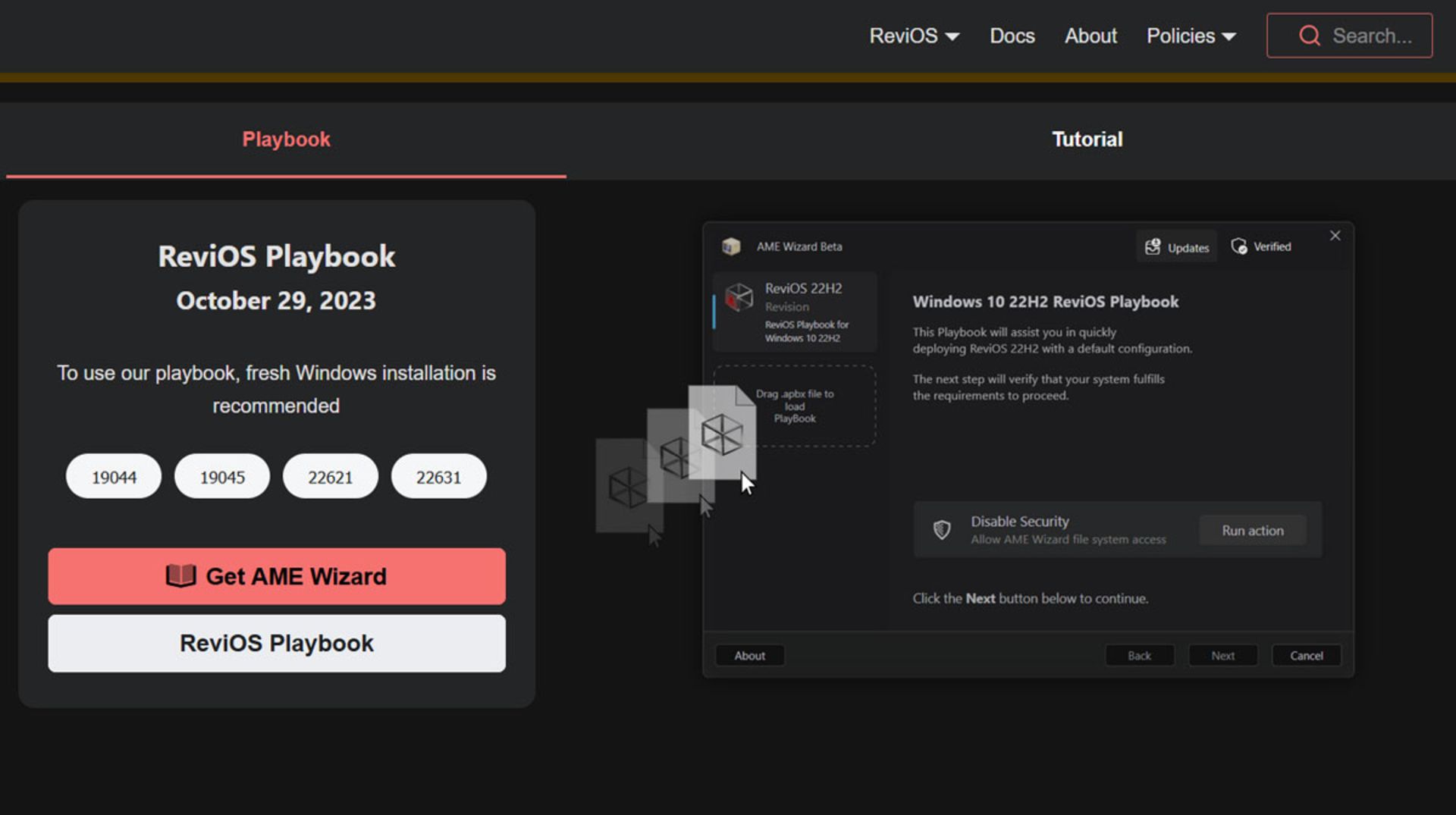Cancel the AME Wizard setup

click(x=1306, y=655)
